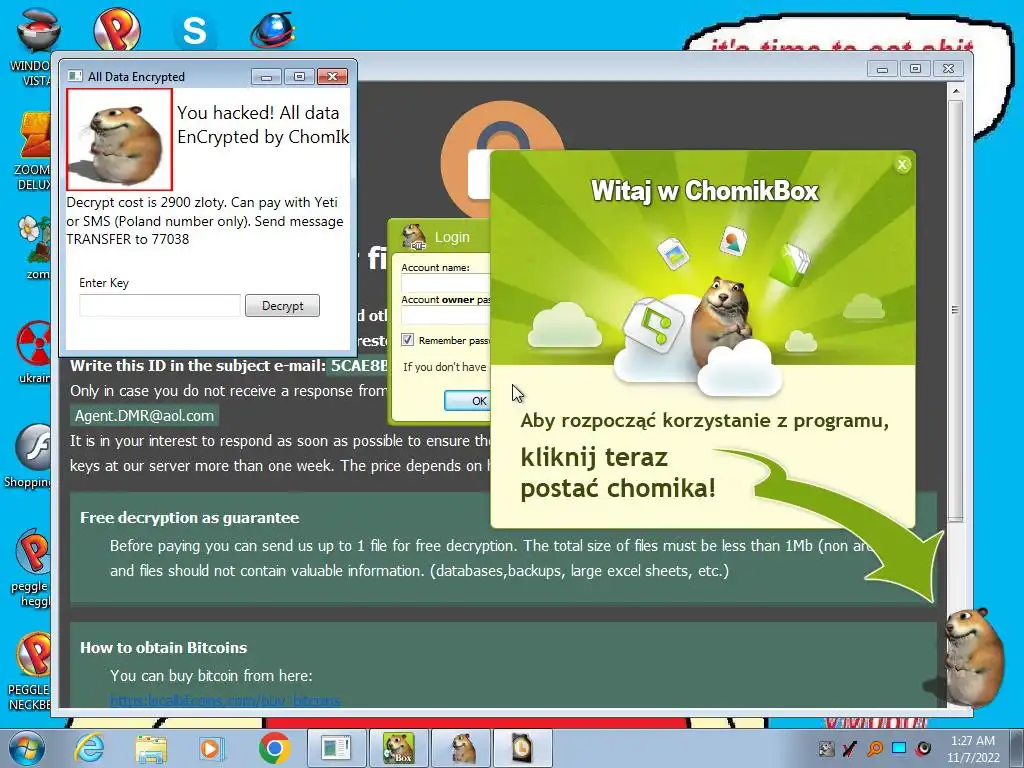
Task: Click the cyan monitor tray icon
Action: pyautogui.click(x=899, y=748)
